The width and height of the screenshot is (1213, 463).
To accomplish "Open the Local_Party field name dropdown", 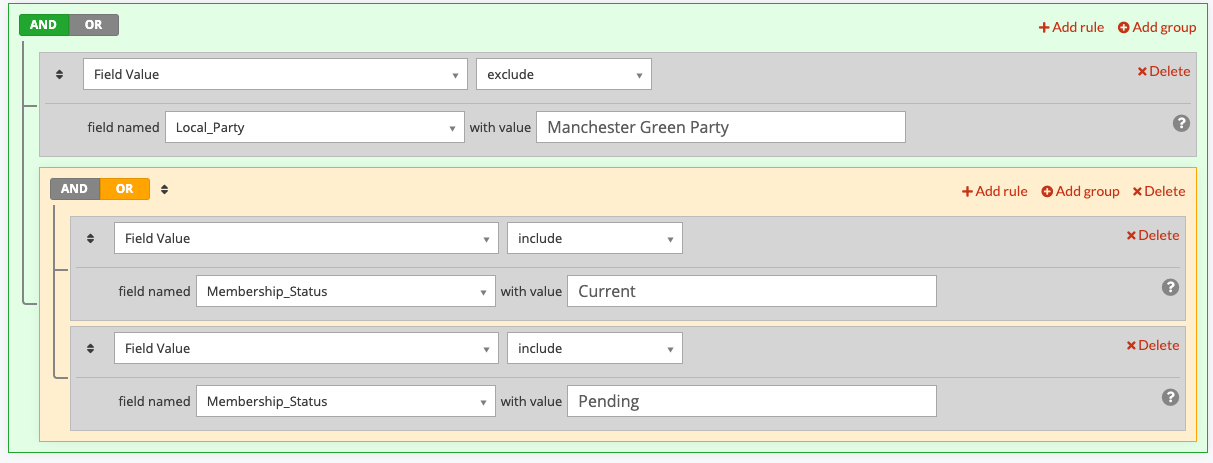I will point(315,127).
